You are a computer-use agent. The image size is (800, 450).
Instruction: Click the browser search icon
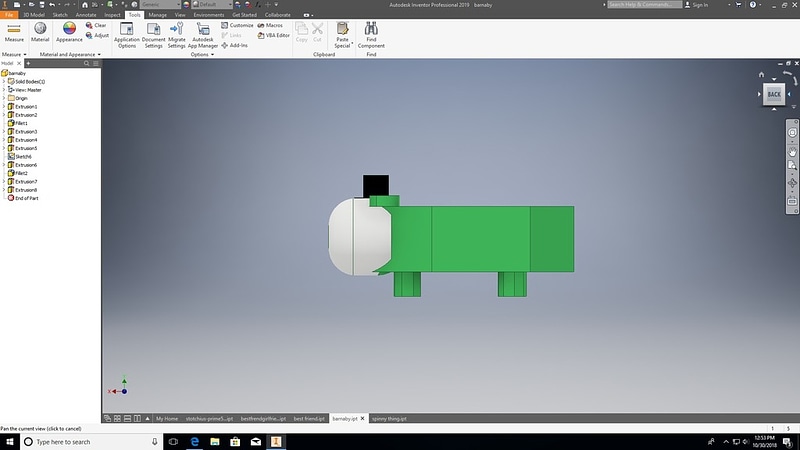coord(86,63)
